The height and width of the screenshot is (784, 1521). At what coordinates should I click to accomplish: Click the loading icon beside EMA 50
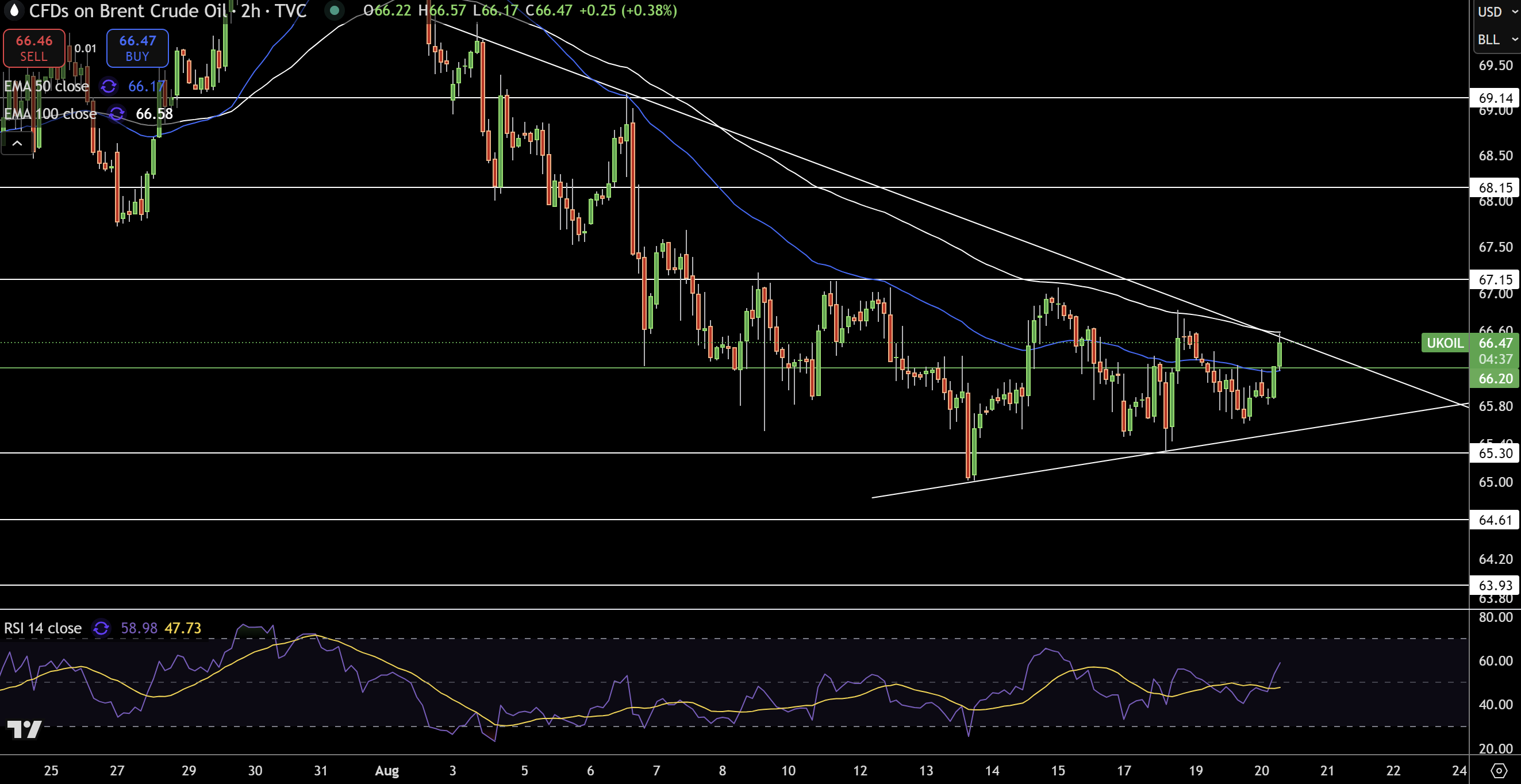pyautogui.click(x=109, y=86)
